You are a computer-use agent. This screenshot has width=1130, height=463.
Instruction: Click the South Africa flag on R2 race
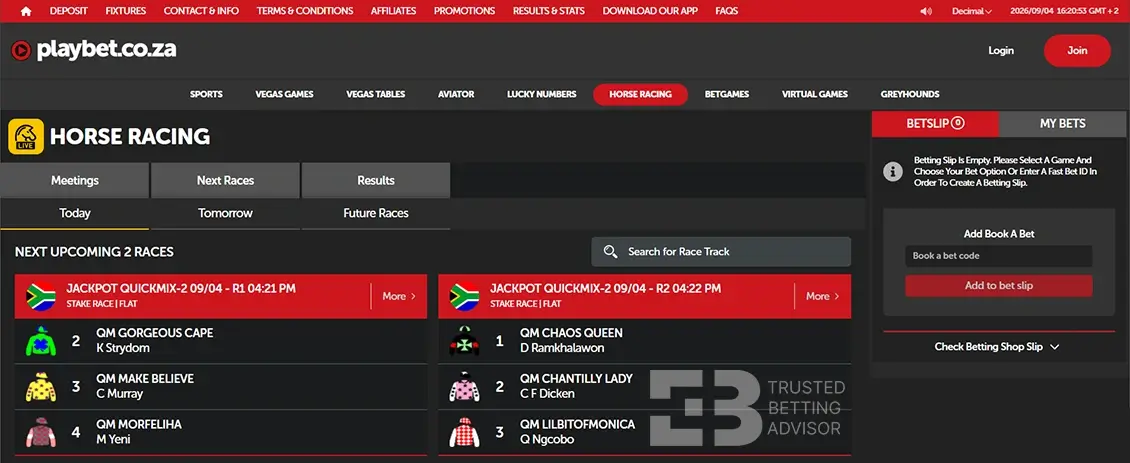[x=465, y=296]
